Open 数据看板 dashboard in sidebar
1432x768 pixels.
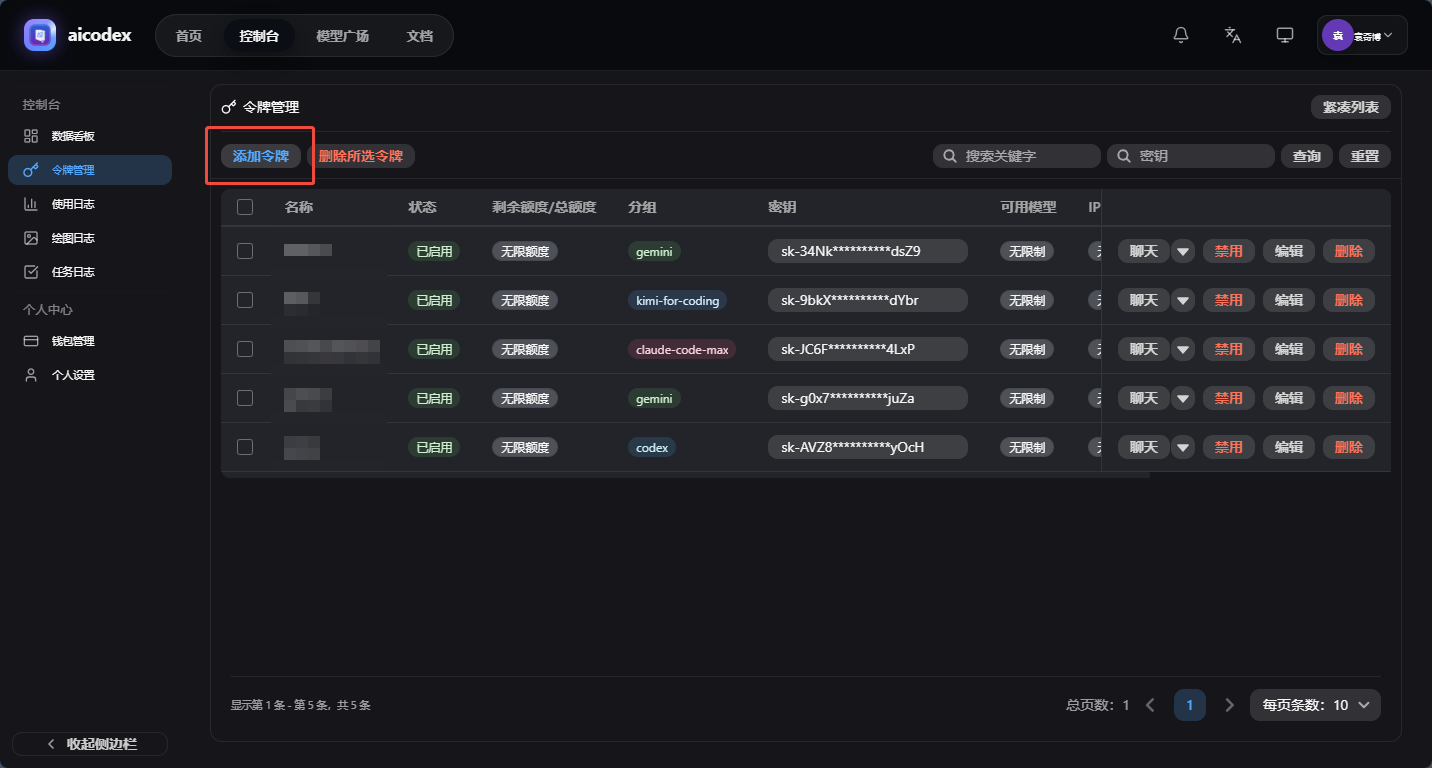[x=73, y=136]
